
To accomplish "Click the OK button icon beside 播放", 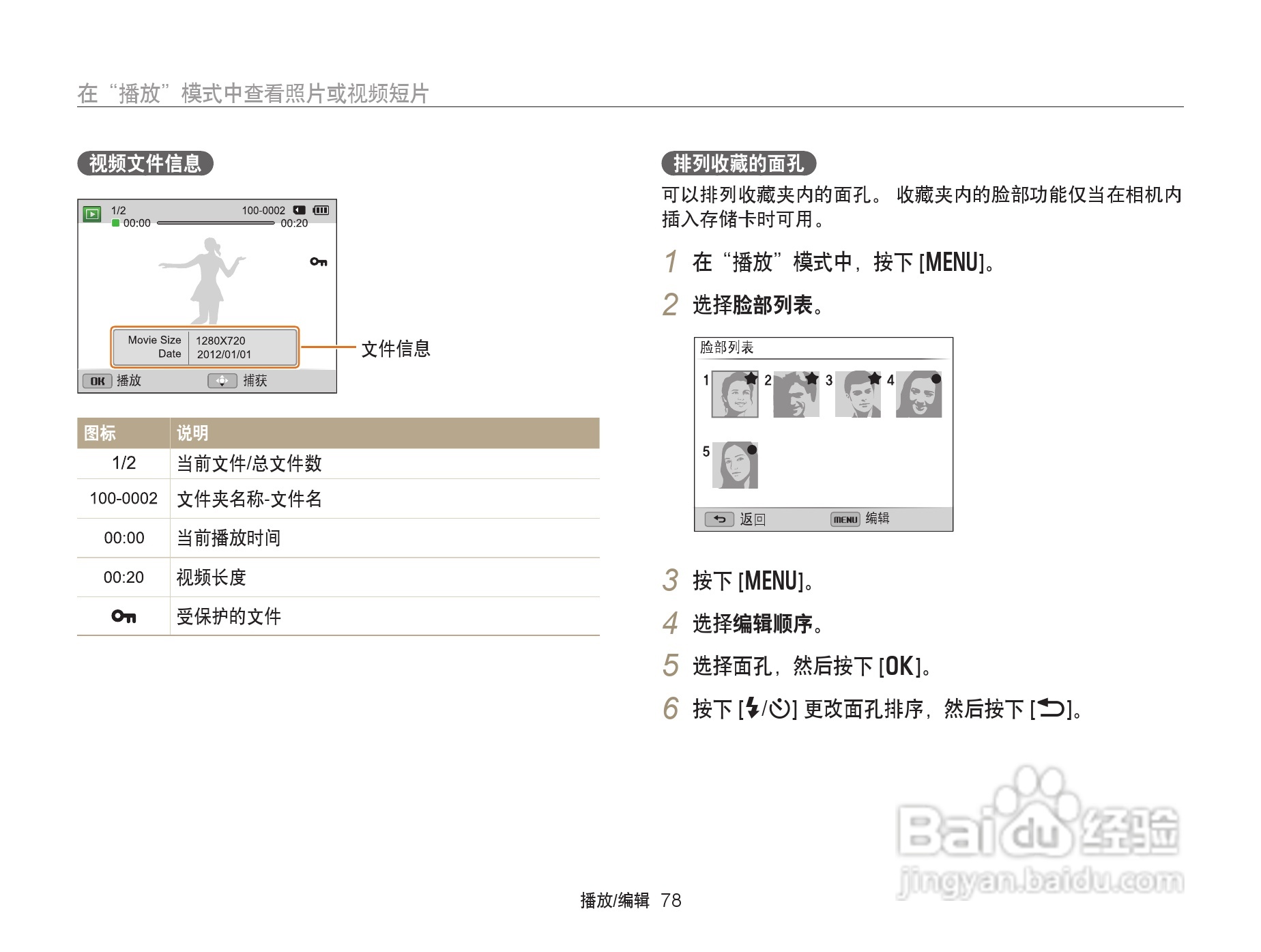I will click(x=97, y=381).
